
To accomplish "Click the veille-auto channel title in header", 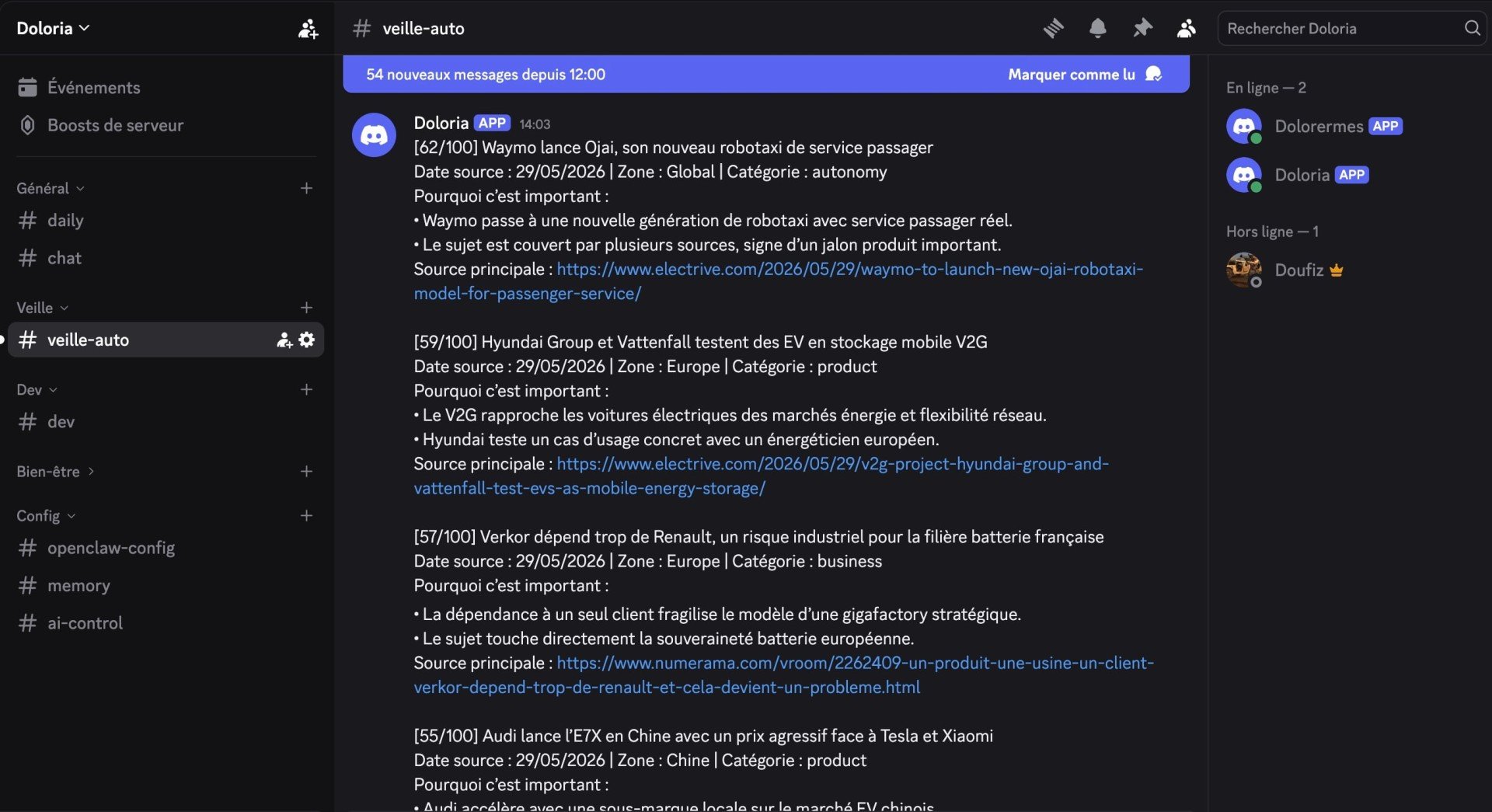I will tap(424, 29).
